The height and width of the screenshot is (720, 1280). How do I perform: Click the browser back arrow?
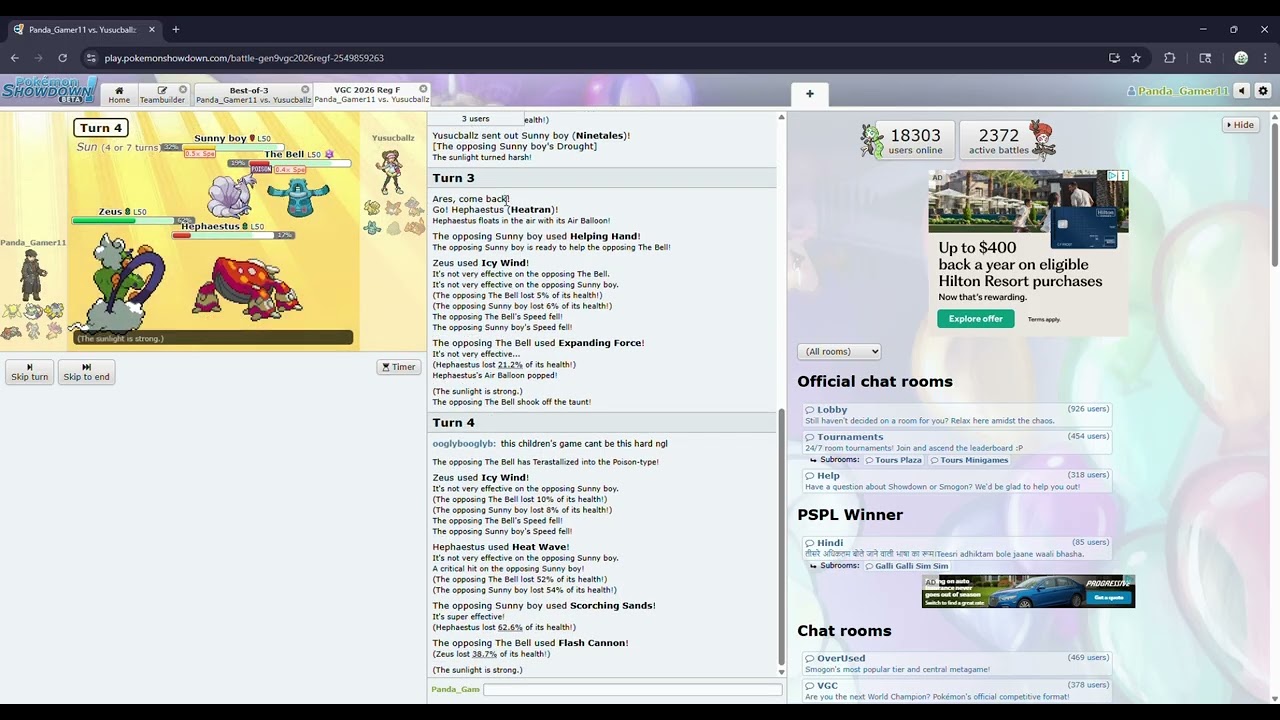(x=15, y=58)
